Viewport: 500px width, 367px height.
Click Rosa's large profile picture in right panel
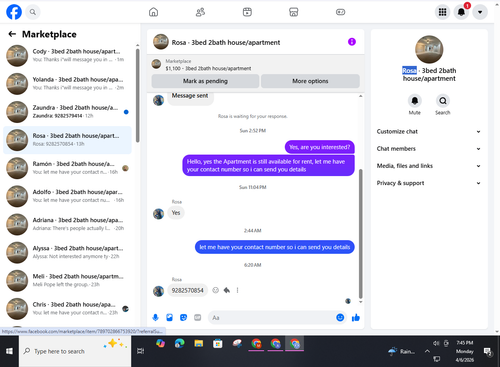pos(429,49)
